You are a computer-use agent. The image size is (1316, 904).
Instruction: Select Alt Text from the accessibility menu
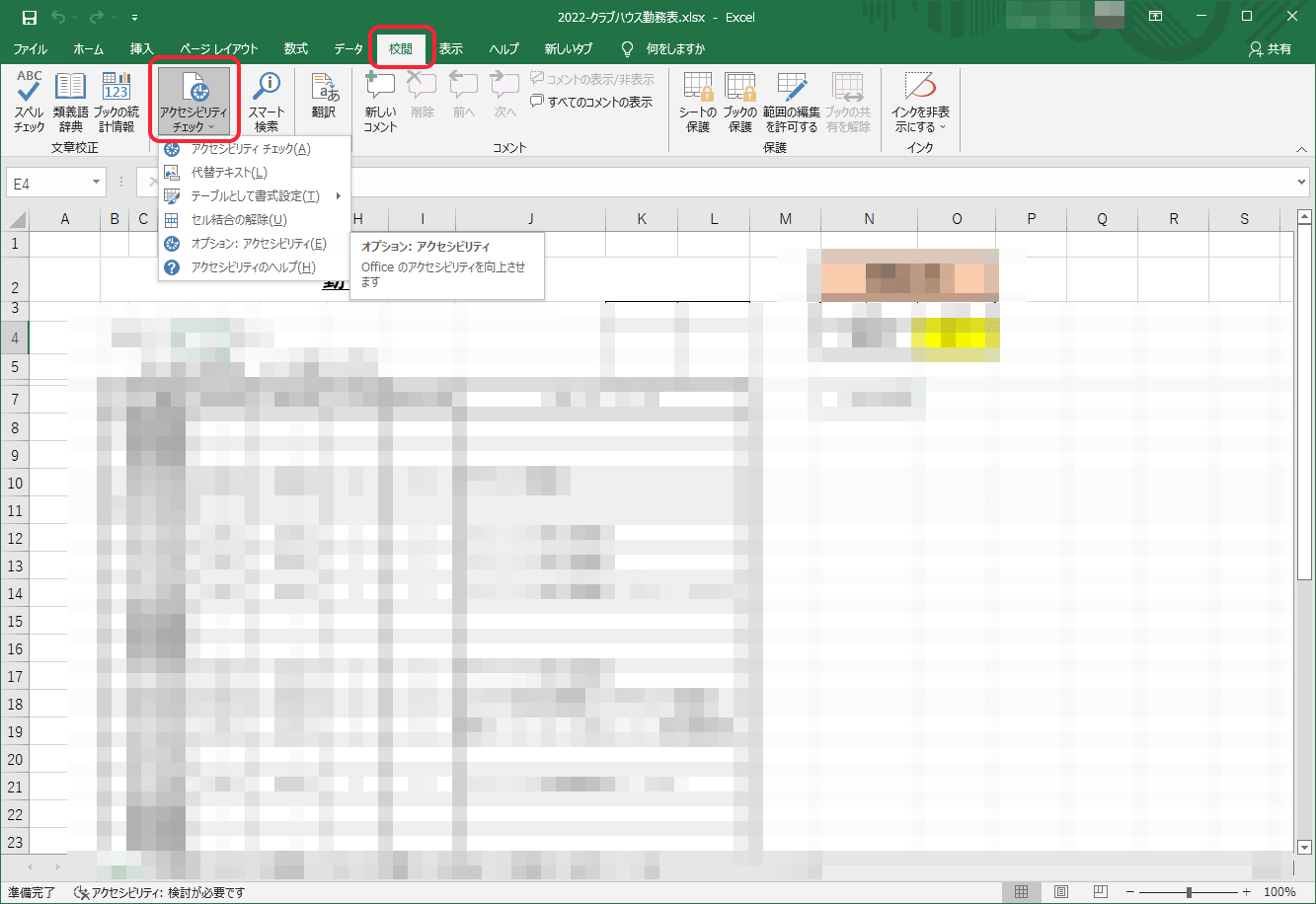tap(228, 173)
